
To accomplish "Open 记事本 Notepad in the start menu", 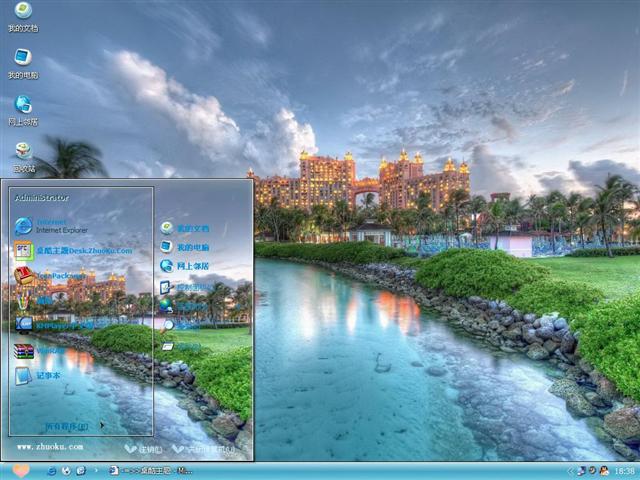I will pos(38,376).
